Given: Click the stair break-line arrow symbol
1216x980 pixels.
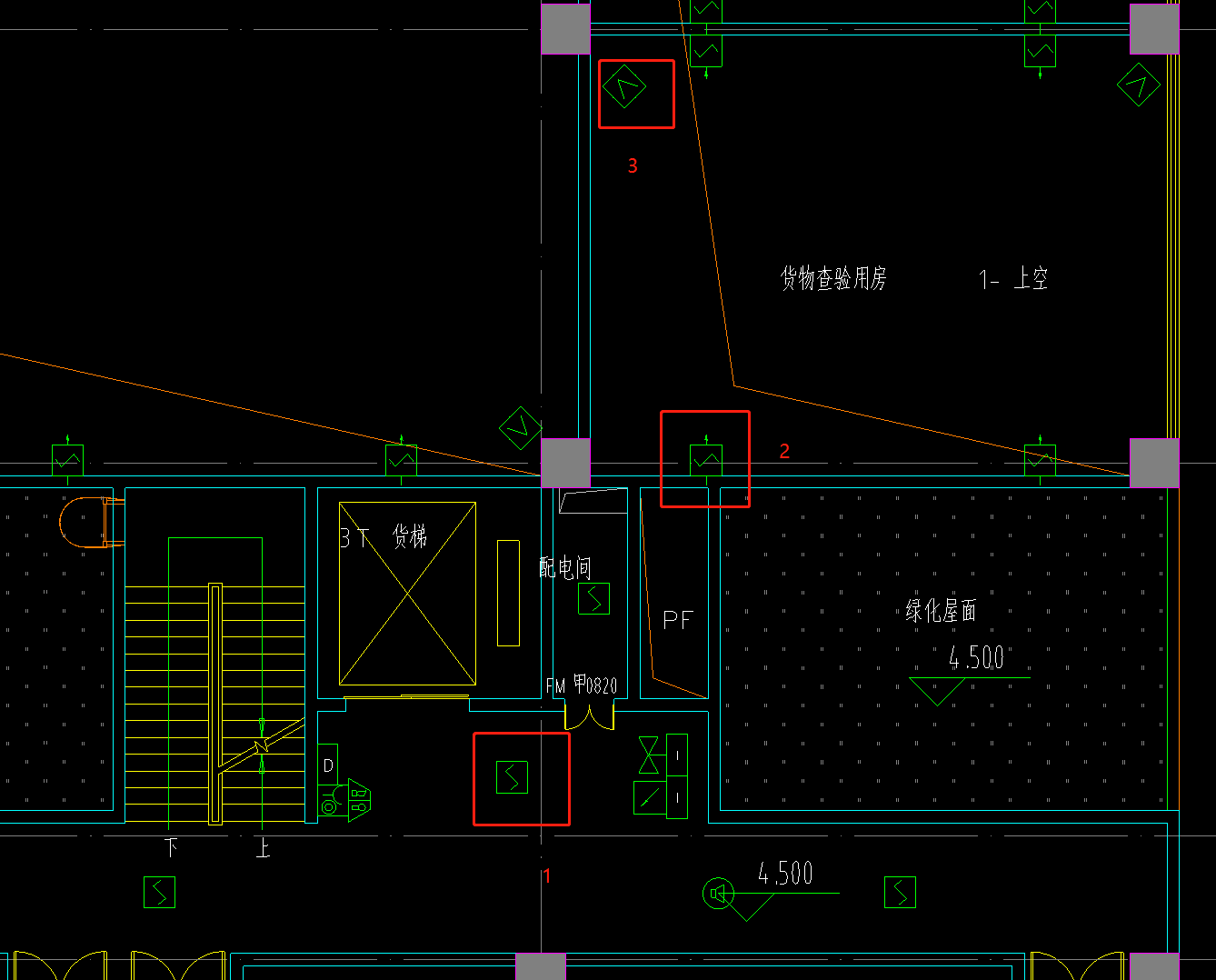Looking at the screenshot, I should pos(262,745).
